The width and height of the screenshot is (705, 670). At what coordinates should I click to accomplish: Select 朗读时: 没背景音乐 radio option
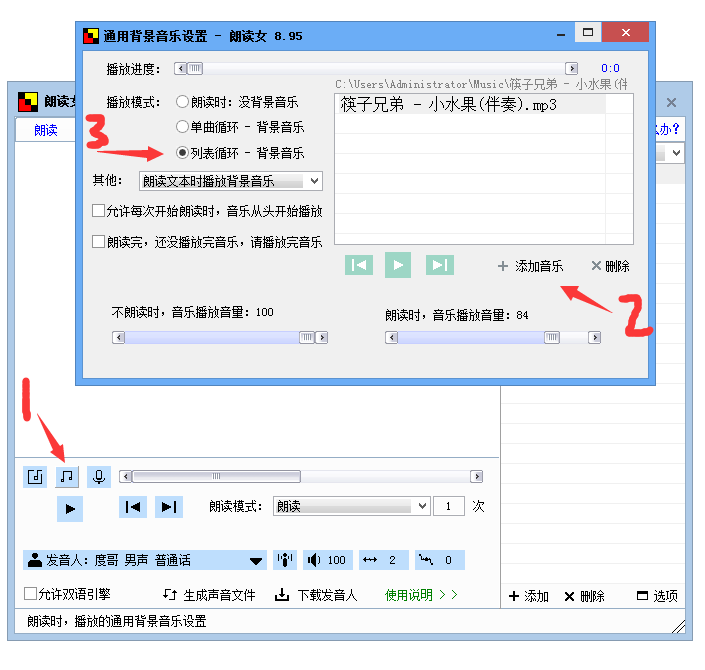[x=182, y=102]
